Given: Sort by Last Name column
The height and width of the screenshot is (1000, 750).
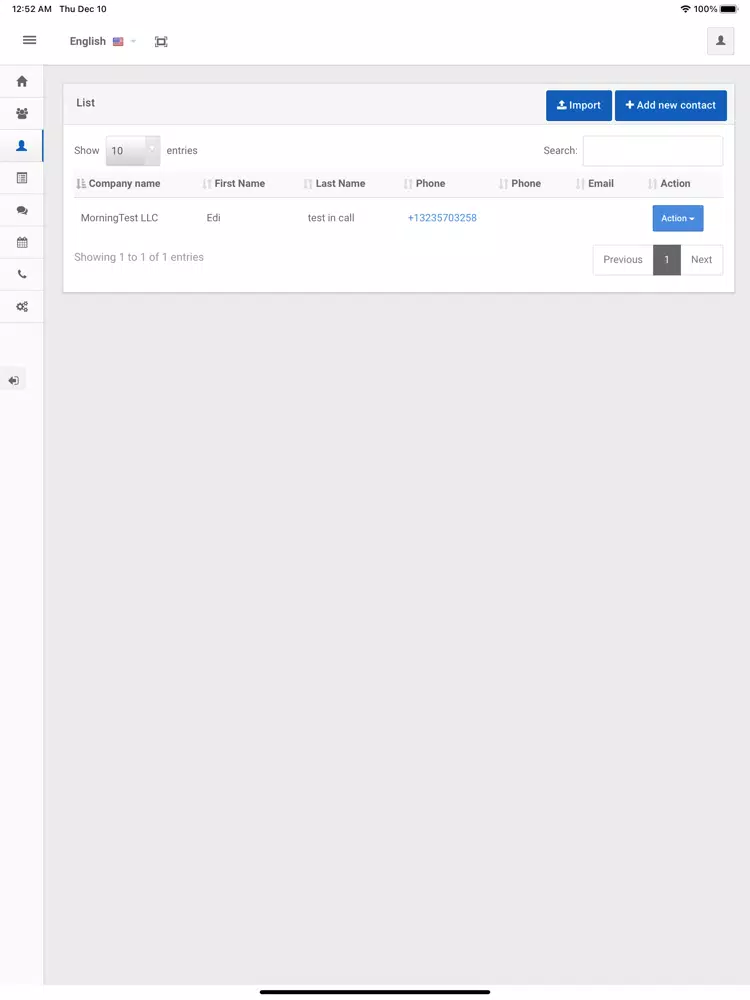Looking at the screenshot, I should [x=335, y=184].
